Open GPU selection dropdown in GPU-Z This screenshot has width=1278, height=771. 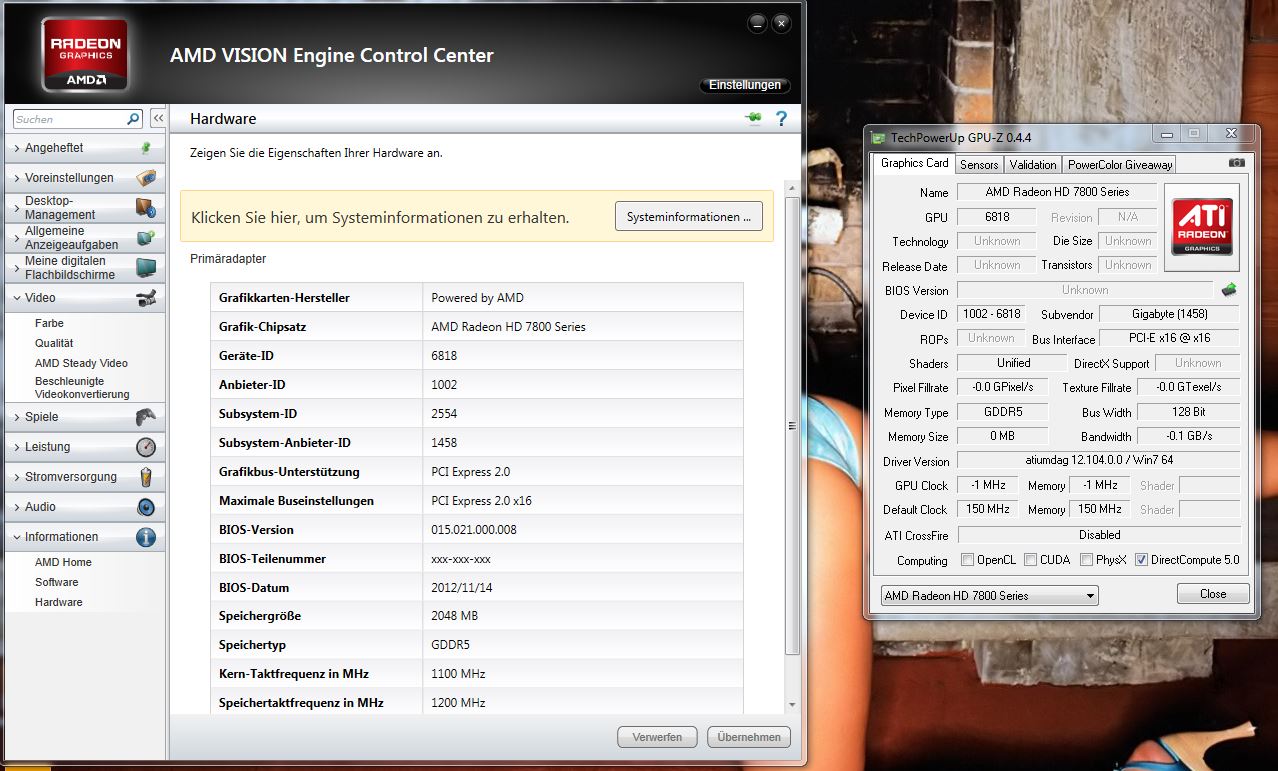click(989, 595)
